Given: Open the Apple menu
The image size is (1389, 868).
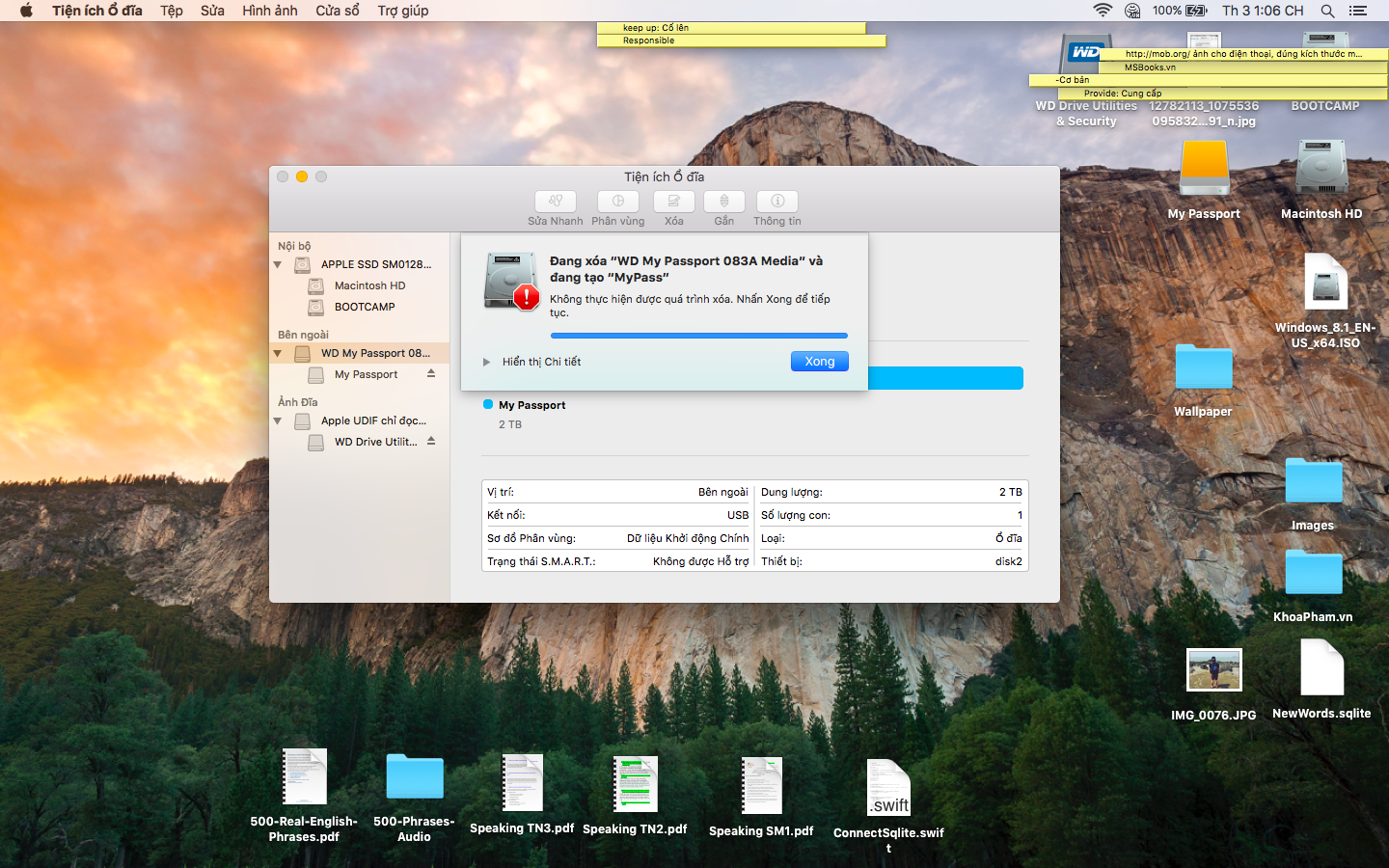Looking at the screenshot, I should pyautogui.click(x=26, y=11).
